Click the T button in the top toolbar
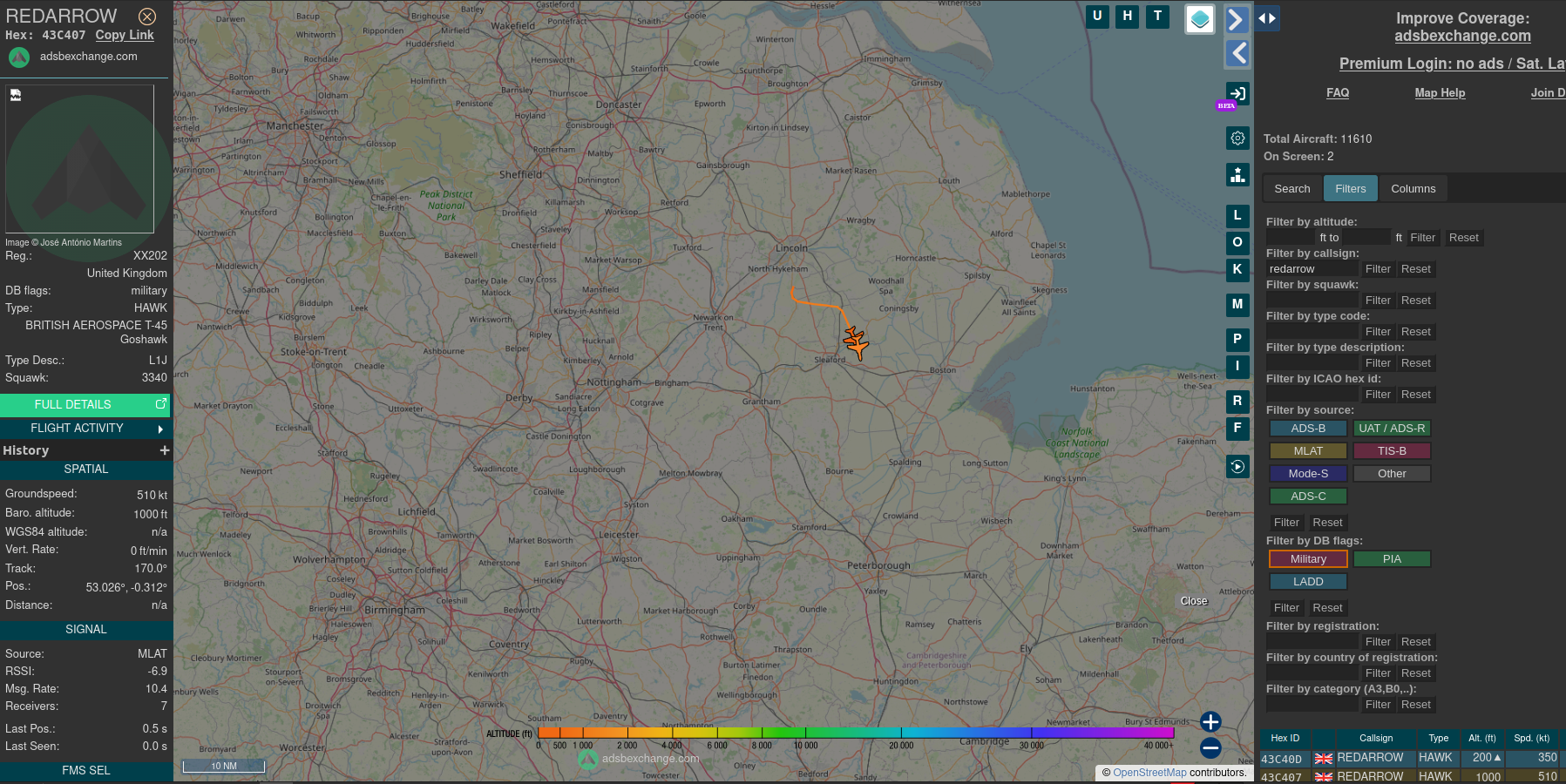Screen dimensions: 1566x784 coord(1157,16)
